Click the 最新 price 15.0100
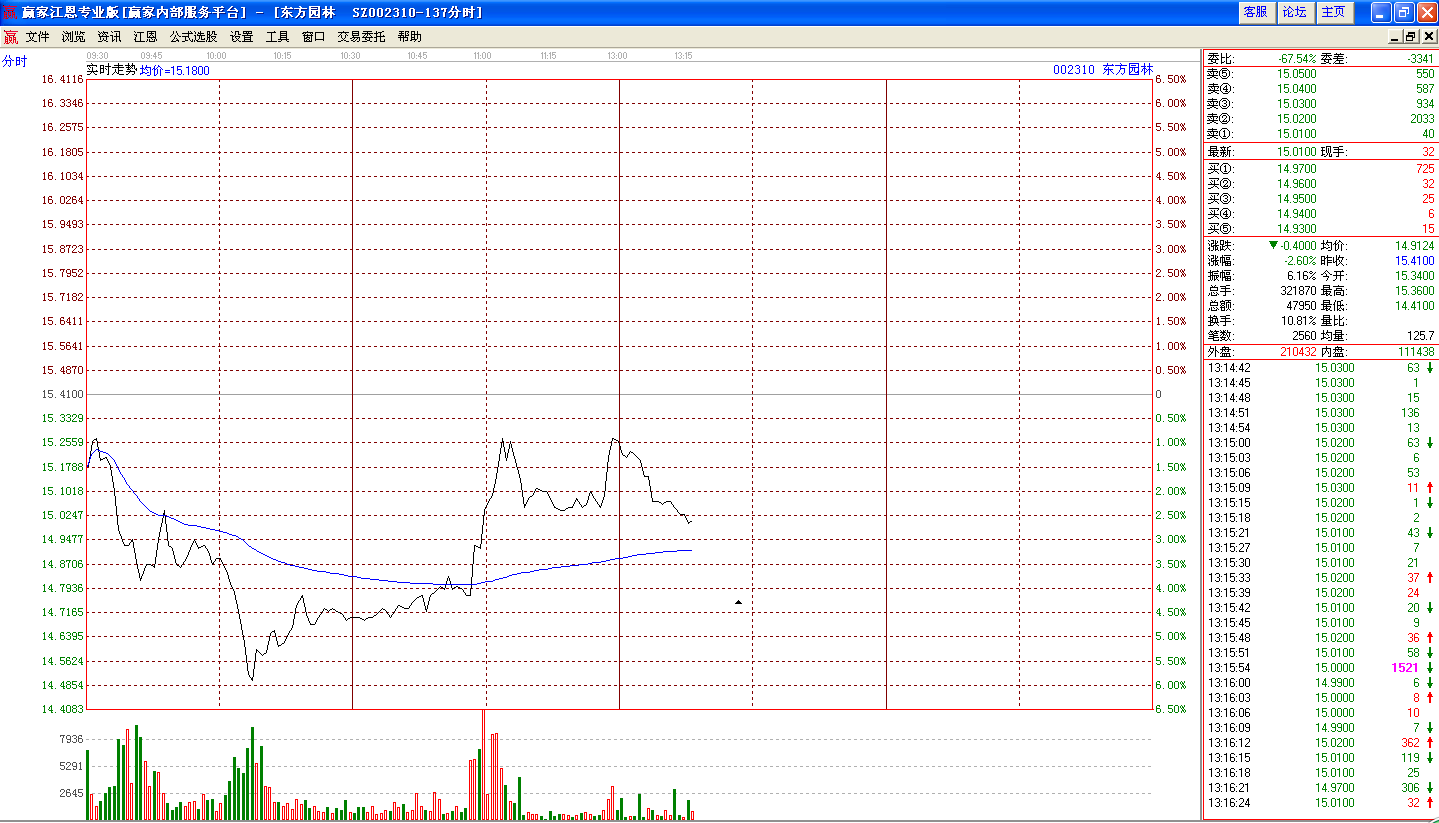1439x823 pixels. [1297, 152]
